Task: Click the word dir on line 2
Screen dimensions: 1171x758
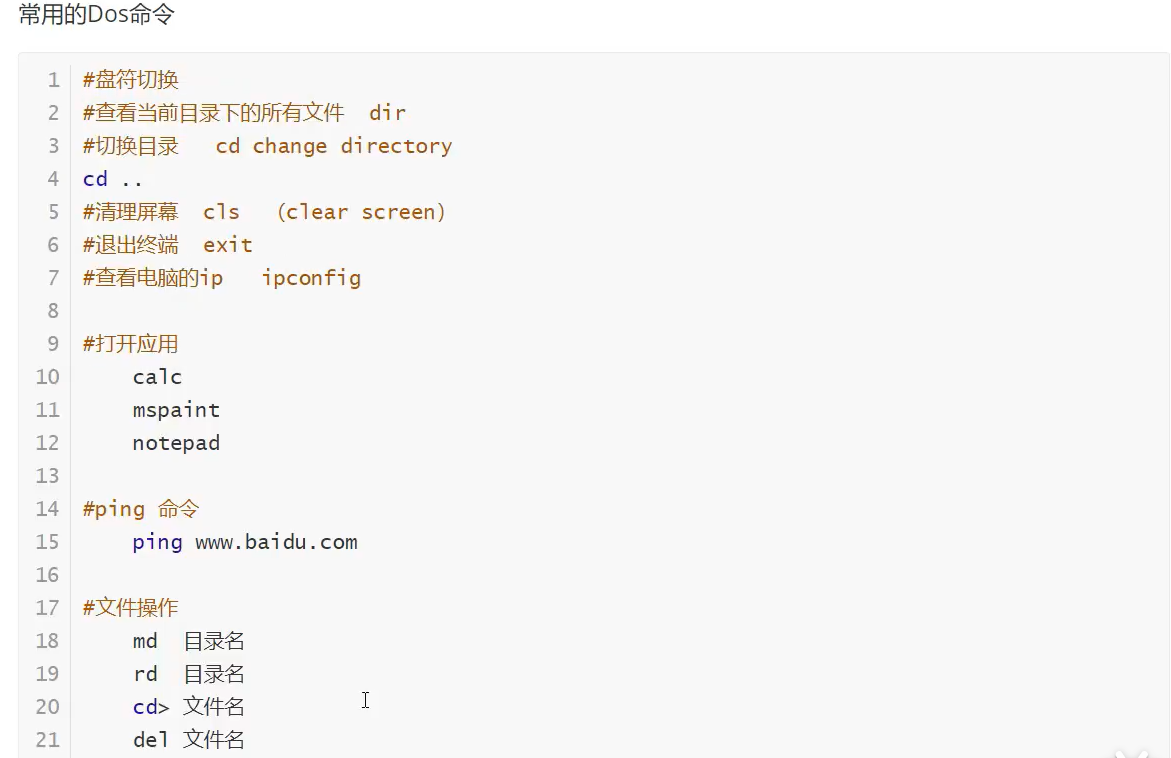Action: (x=387, y=113)
